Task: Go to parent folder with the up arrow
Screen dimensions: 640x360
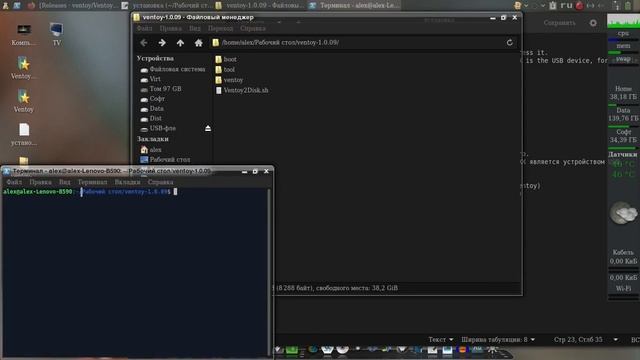Action: [x=180, y=42]
